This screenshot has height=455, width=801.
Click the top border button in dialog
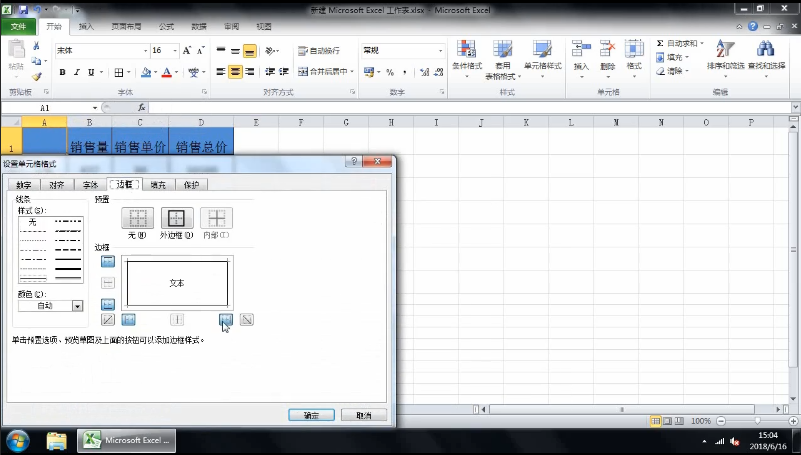[108, 261]
